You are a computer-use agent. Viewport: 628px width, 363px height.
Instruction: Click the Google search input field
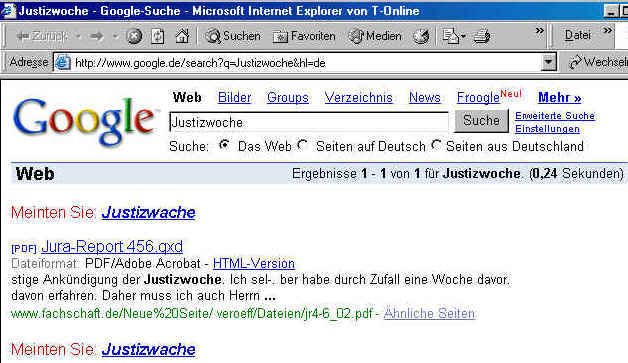pos(309,122)
